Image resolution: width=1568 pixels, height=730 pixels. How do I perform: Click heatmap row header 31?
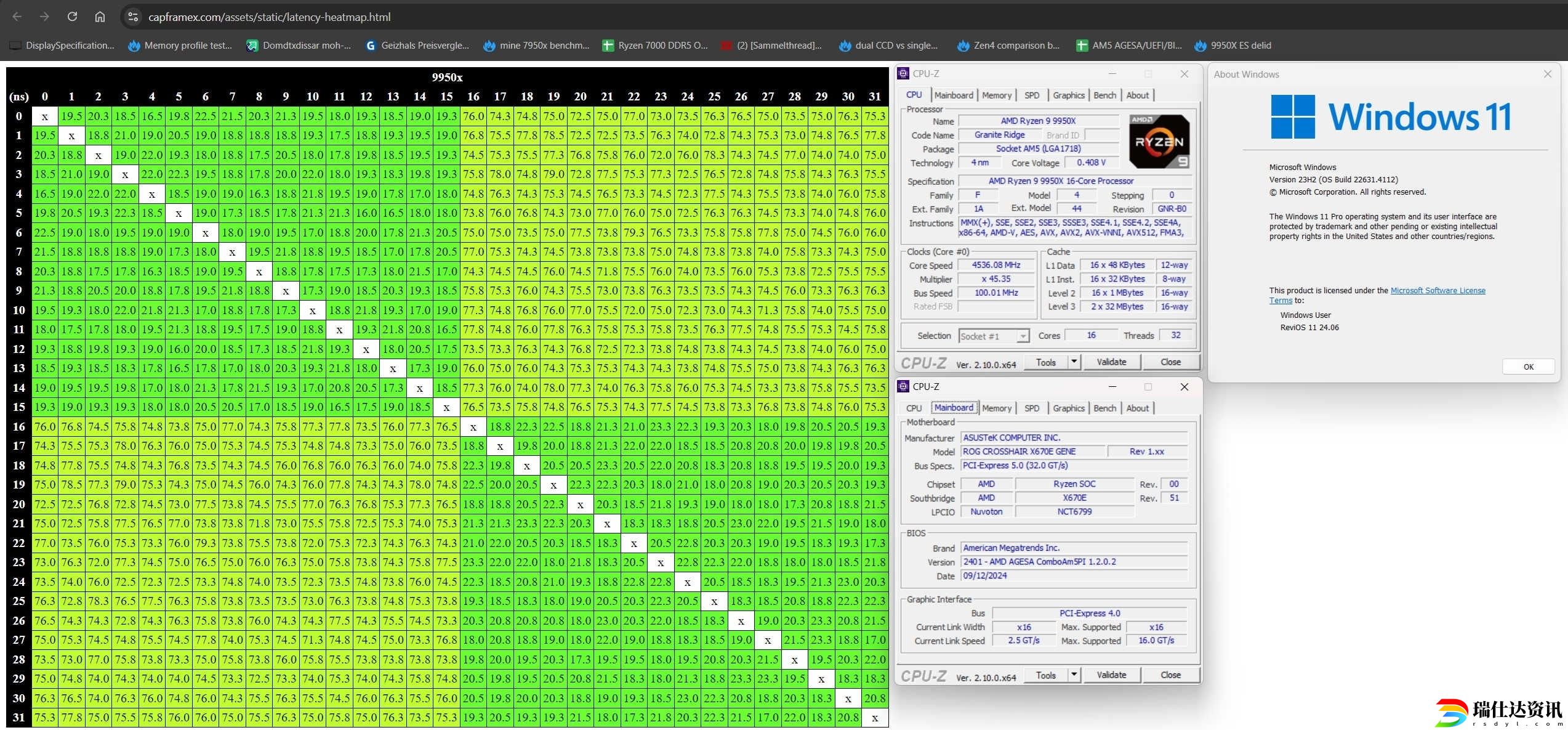coord(19,717)
